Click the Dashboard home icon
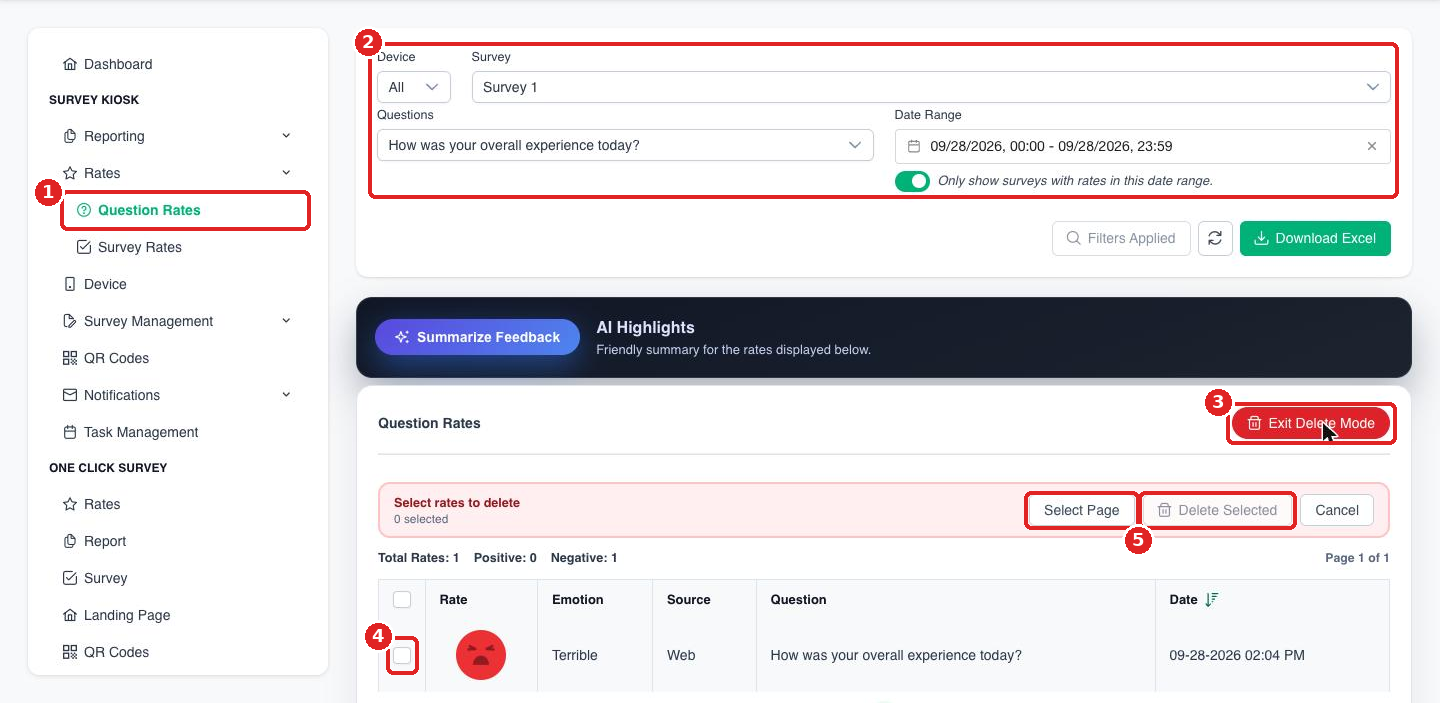The width and height of the screenshot is (1440, 703). (x=70, y=64)
